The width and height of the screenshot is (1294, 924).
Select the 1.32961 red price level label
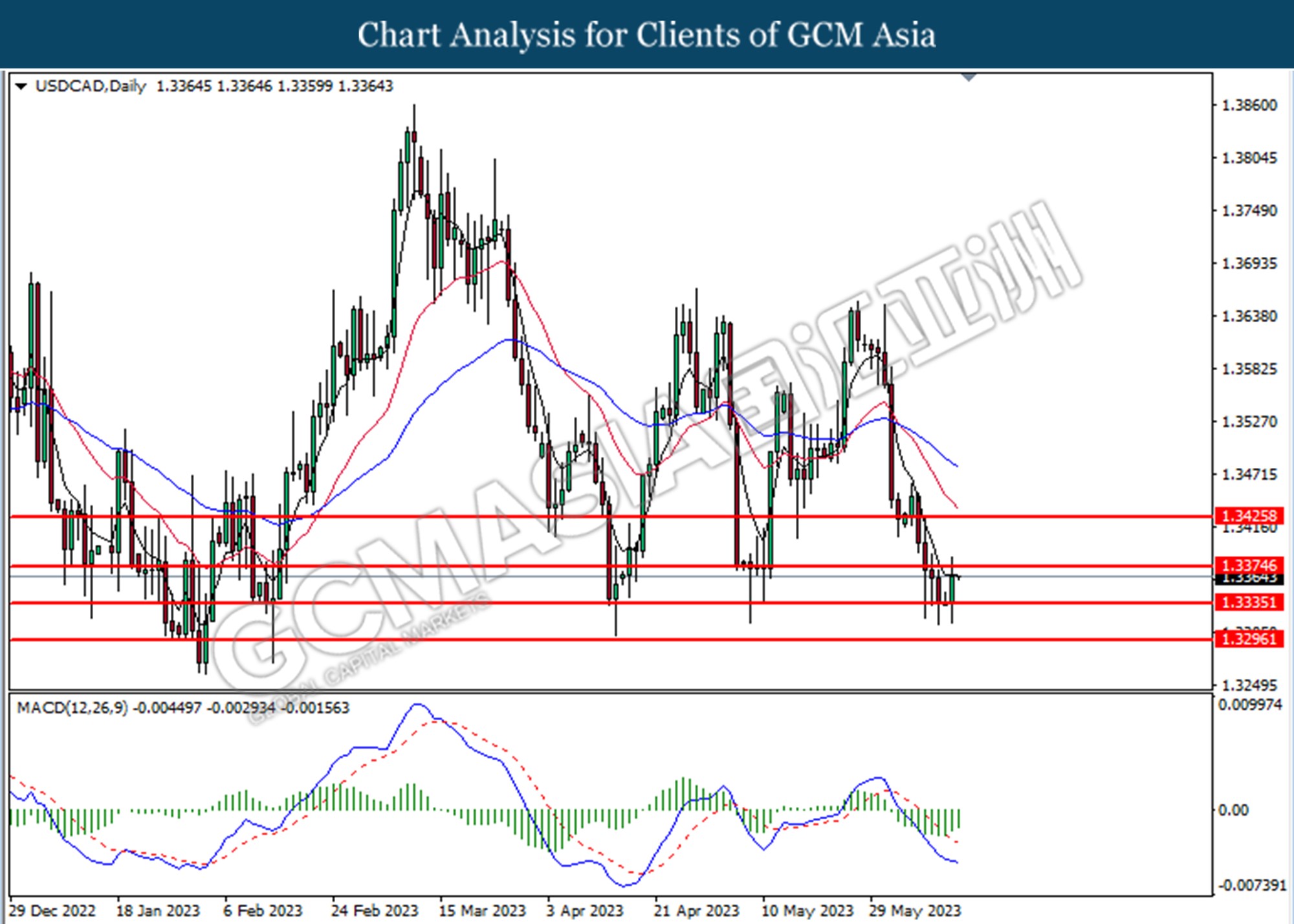1249,639
